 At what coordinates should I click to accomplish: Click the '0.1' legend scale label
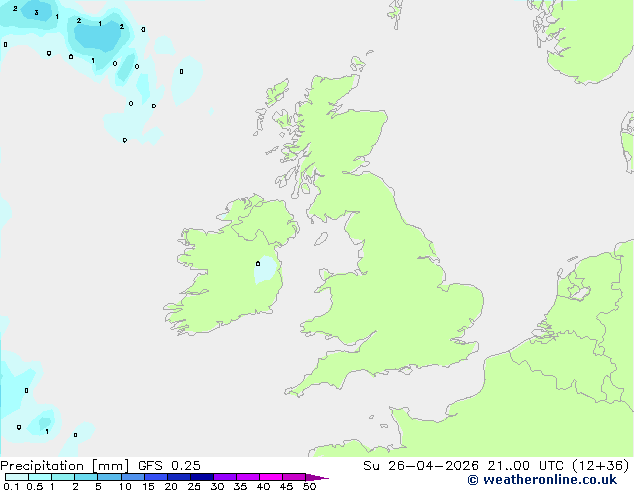click(x=11, y=486)
